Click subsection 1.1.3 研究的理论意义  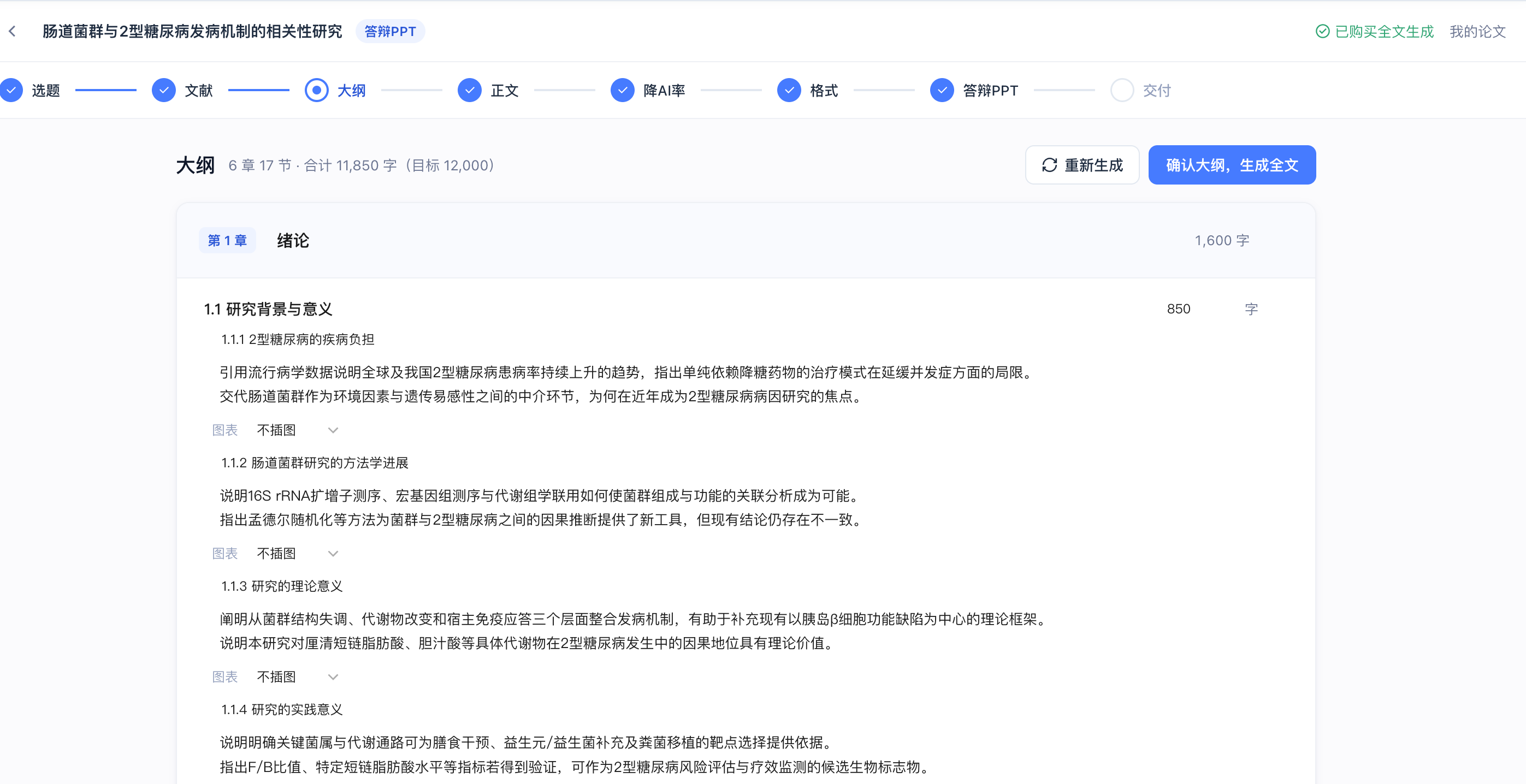point(281,586)
